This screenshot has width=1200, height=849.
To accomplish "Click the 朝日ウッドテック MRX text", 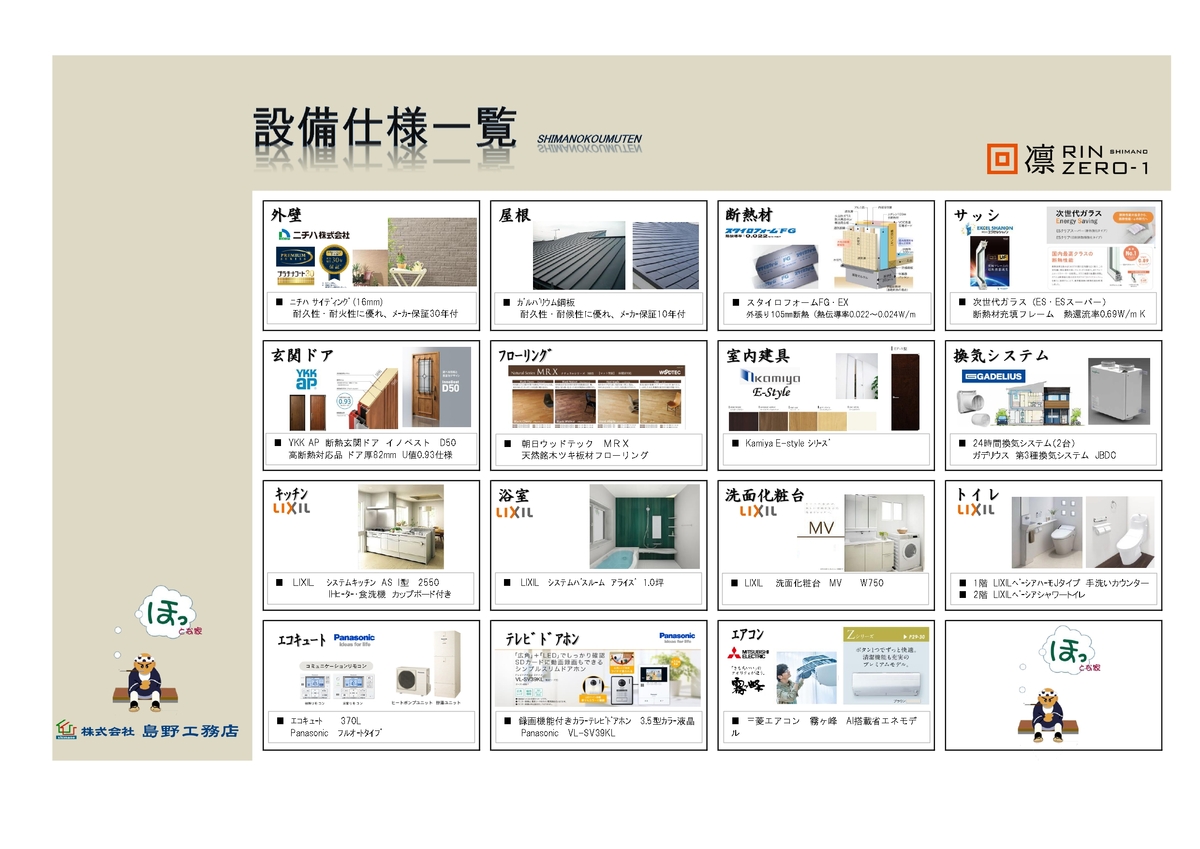I will tap(575, 443).
